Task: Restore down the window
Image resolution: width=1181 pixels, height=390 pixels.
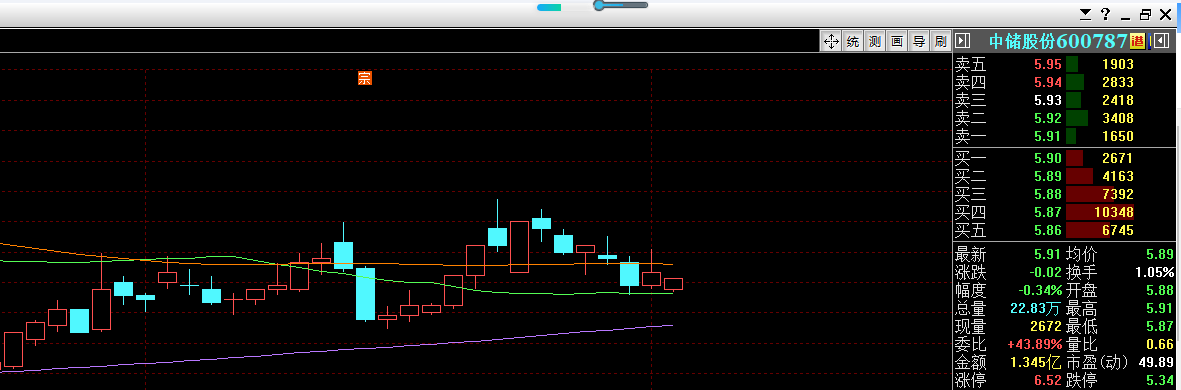Action: [1146, 14]
